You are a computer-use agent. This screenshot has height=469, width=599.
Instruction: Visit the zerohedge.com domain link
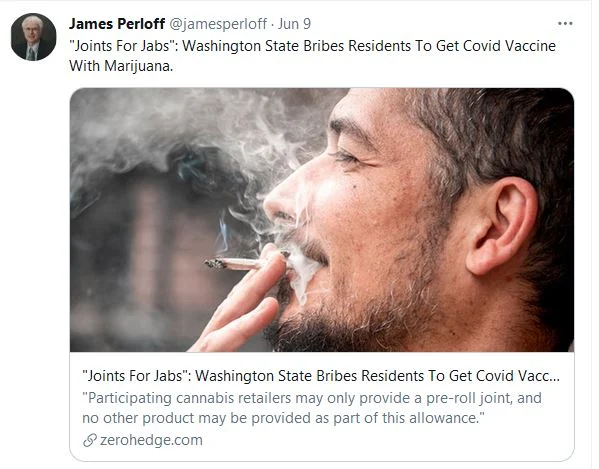(x=151, y=440)
